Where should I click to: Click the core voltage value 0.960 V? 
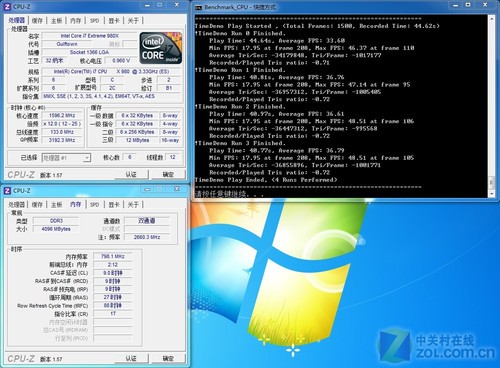click(x=121, y=61)
